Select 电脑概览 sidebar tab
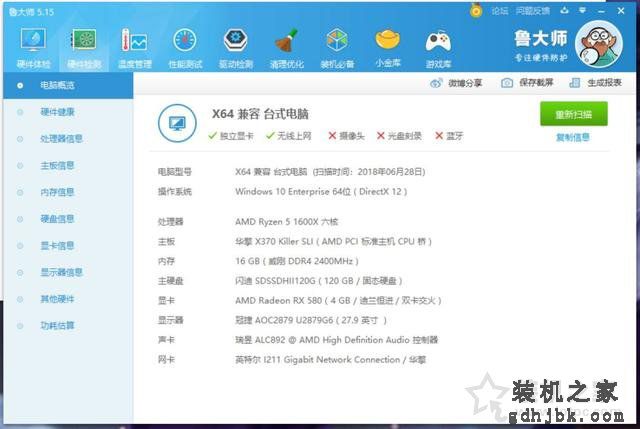 click(x=68, y=85)
